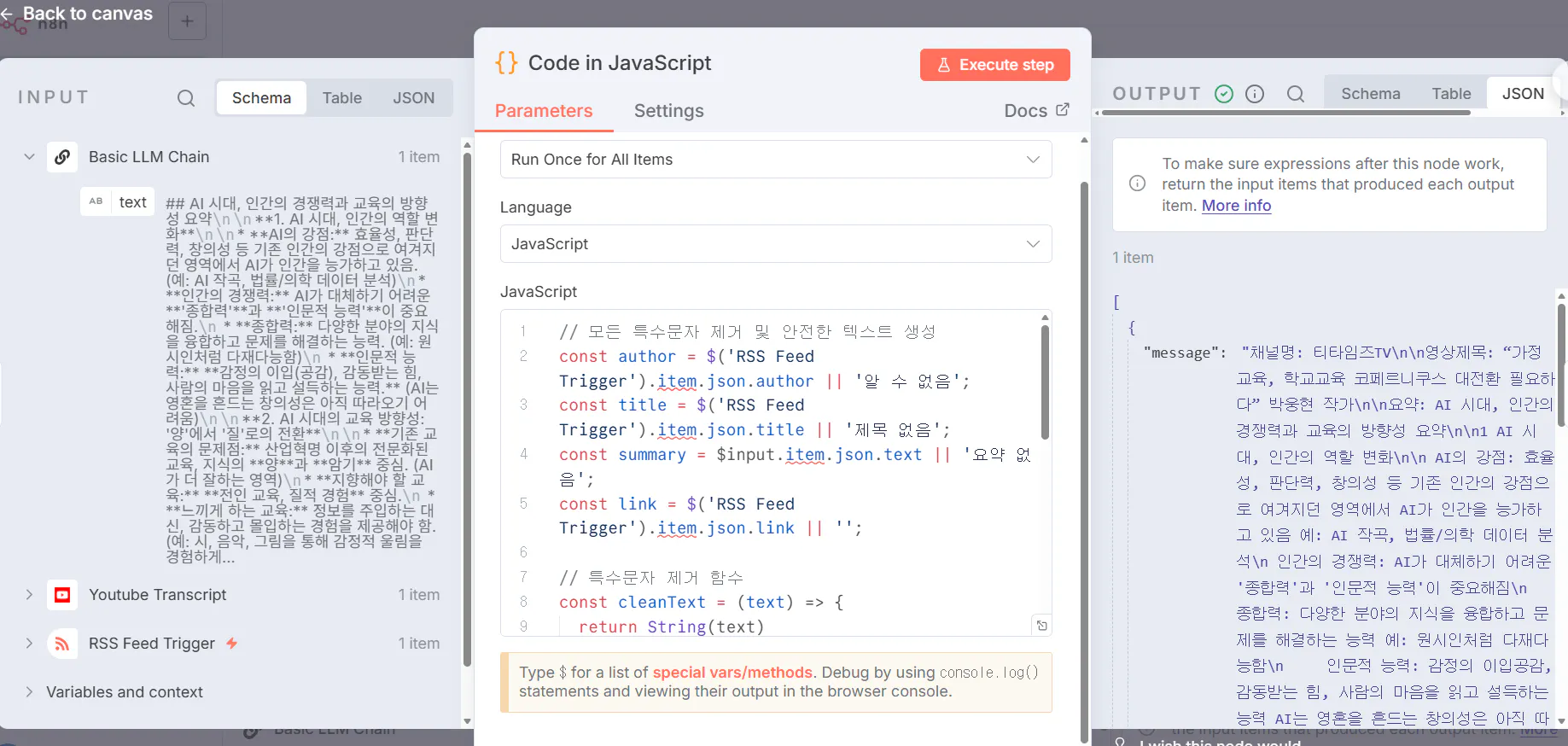Screen dimensions: 1568x746
Task: Click the Code in JavaScript node title
Action: [620, 63]
